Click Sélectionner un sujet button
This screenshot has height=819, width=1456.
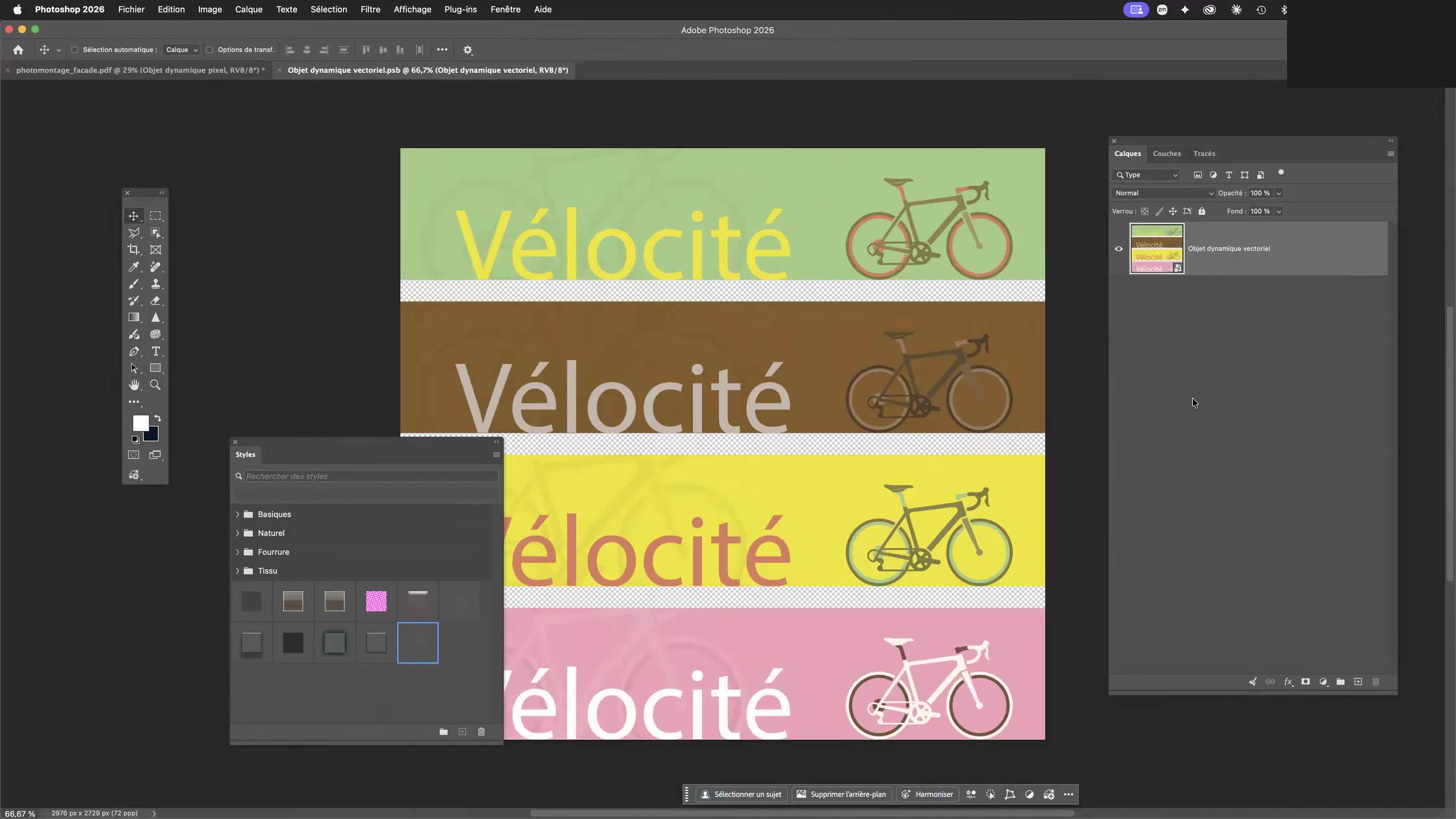point(742,794)
